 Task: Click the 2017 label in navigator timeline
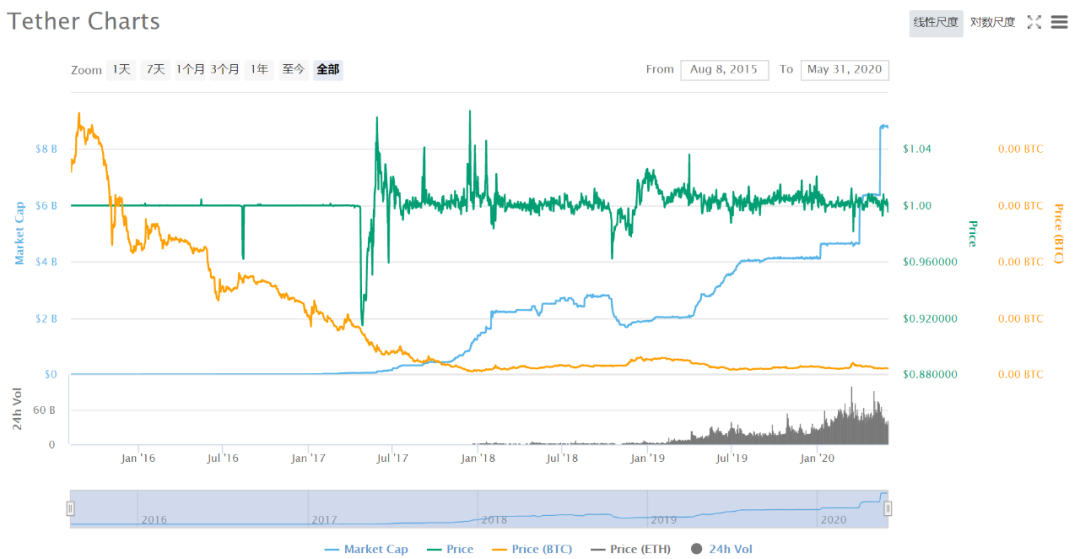324,520
